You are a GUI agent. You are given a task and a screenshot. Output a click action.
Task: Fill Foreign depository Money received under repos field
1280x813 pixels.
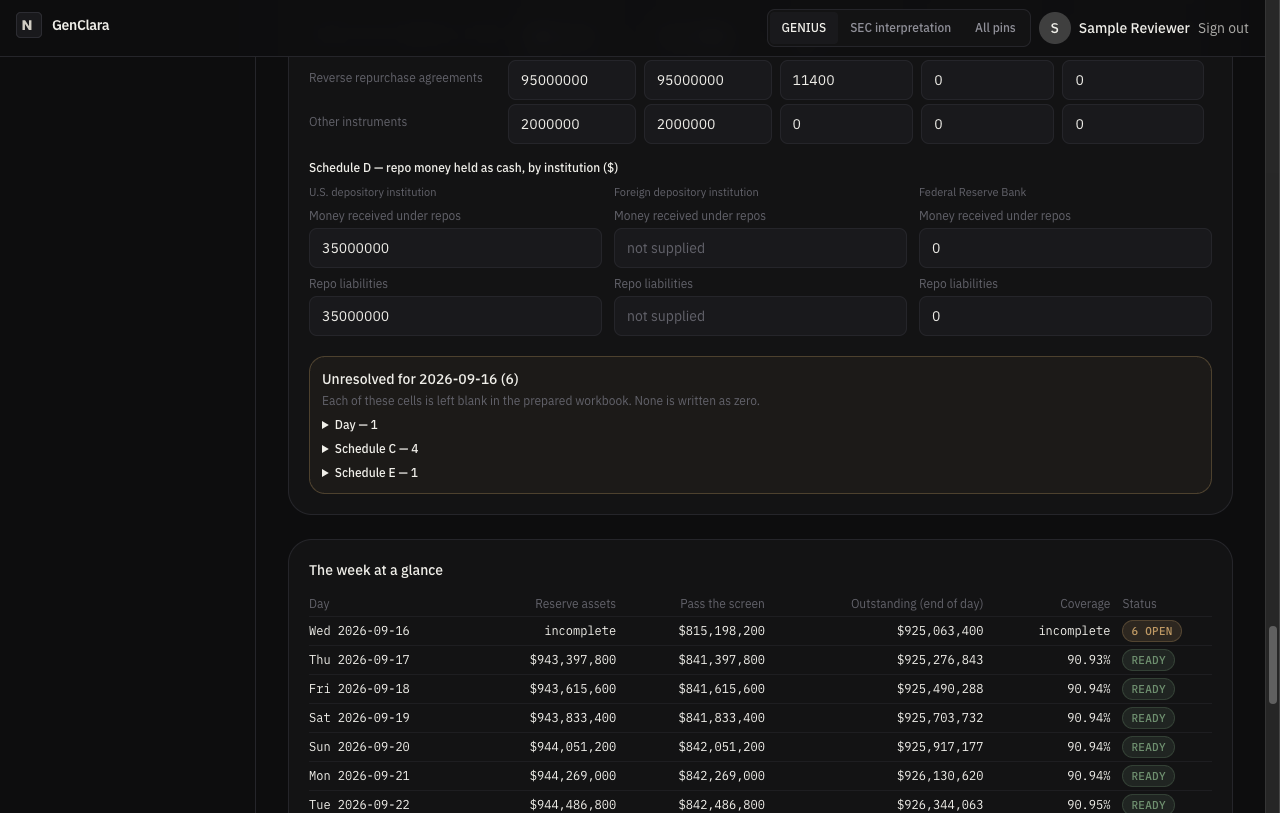760,248
